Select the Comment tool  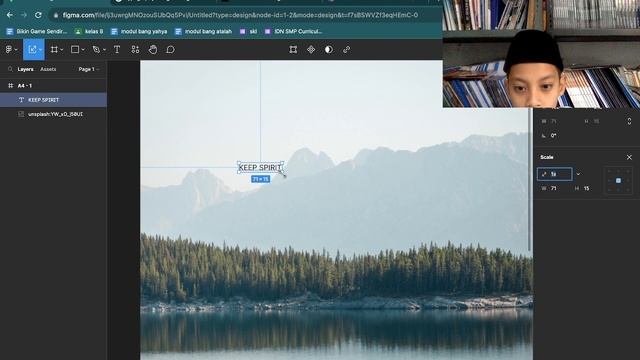click(170, 49)
